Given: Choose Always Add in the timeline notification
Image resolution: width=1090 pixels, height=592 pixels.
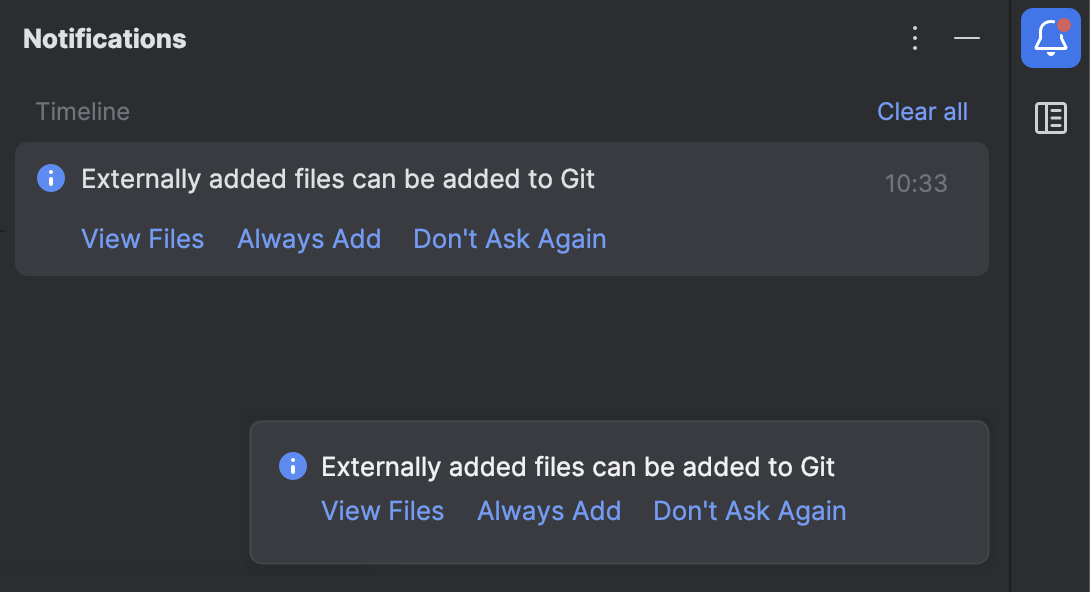Looking at the screenshot, I should click(x=308, y=238).
